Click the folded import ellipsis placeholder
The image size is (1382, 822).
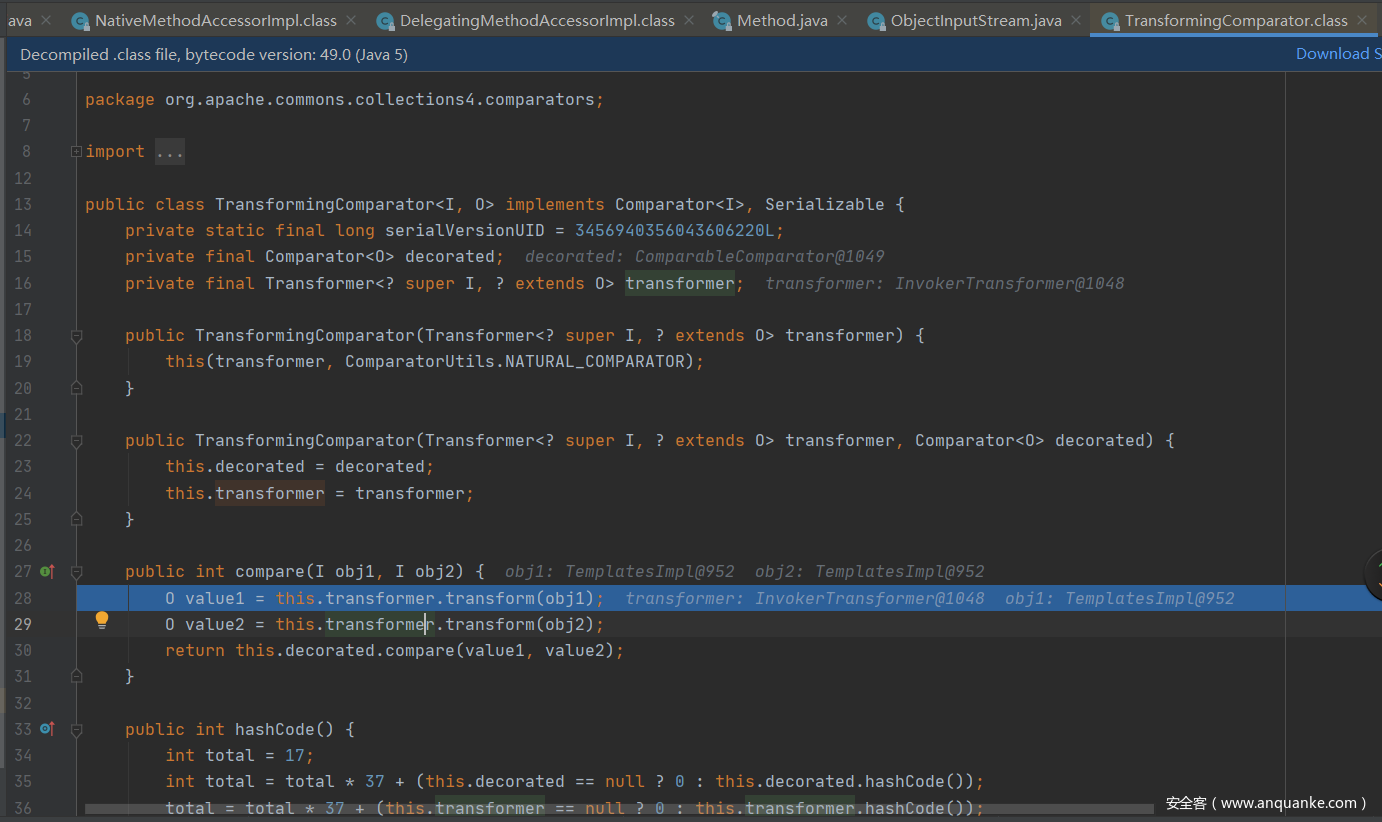coord(169,152)
